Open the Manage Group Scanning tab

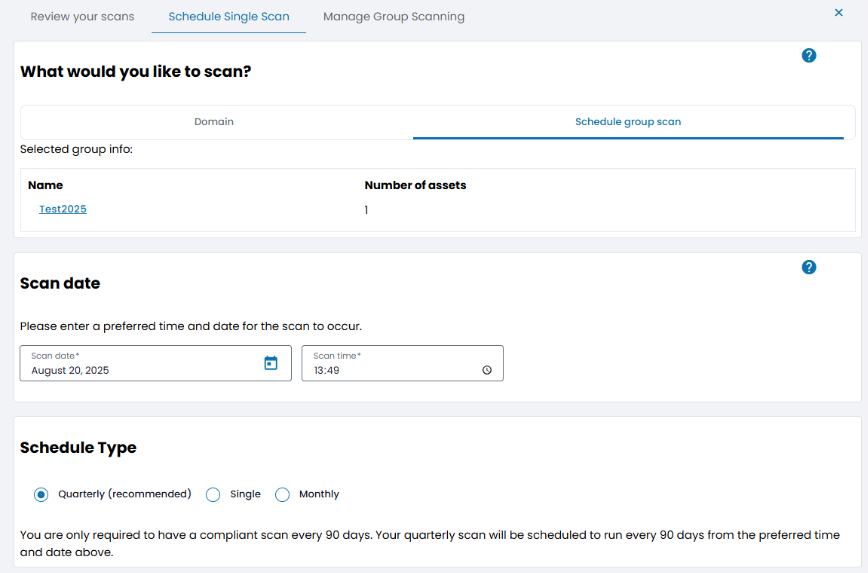point(393,17)
